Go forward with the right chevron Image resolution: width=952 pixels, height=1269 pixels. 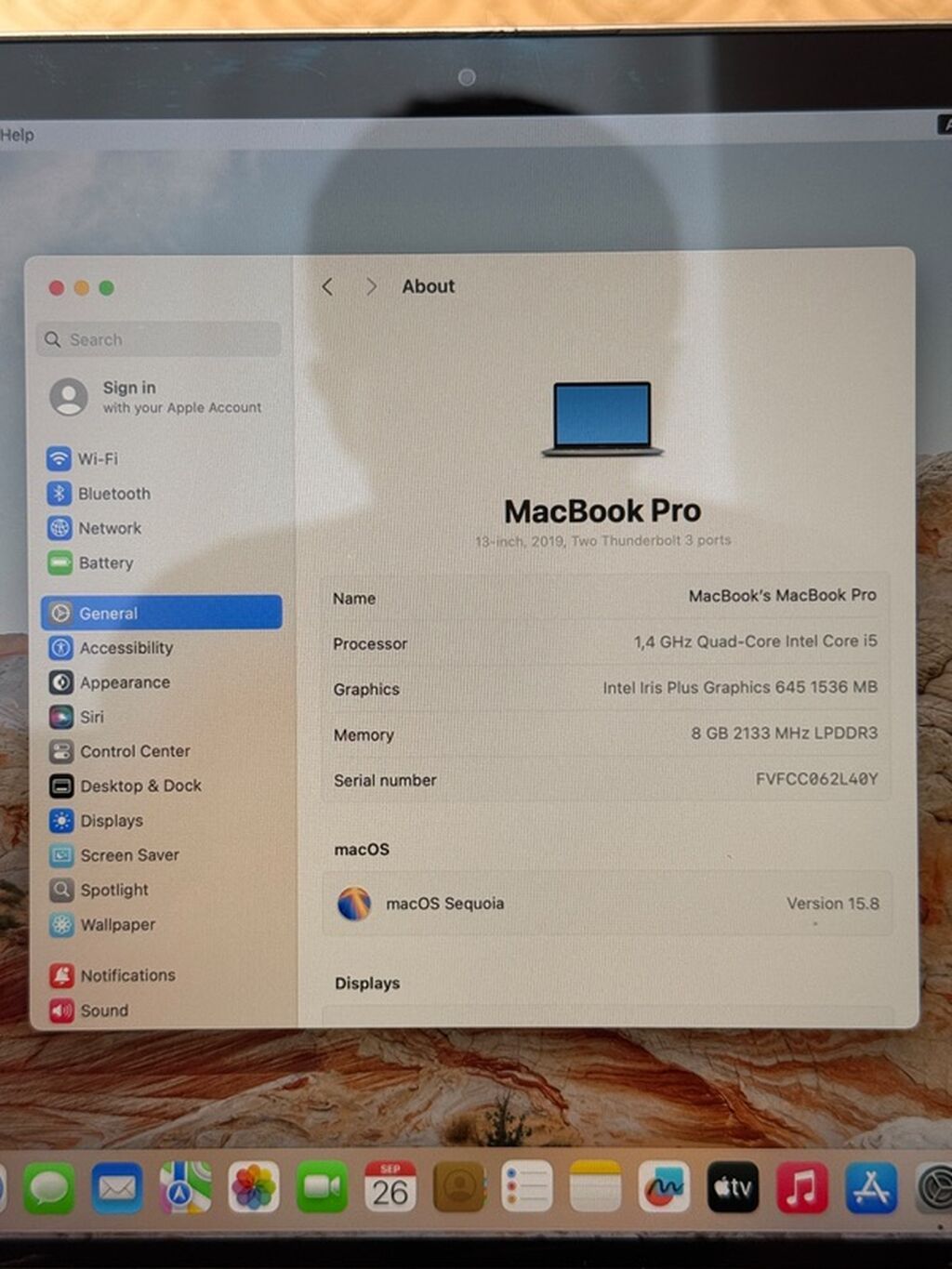371,286
